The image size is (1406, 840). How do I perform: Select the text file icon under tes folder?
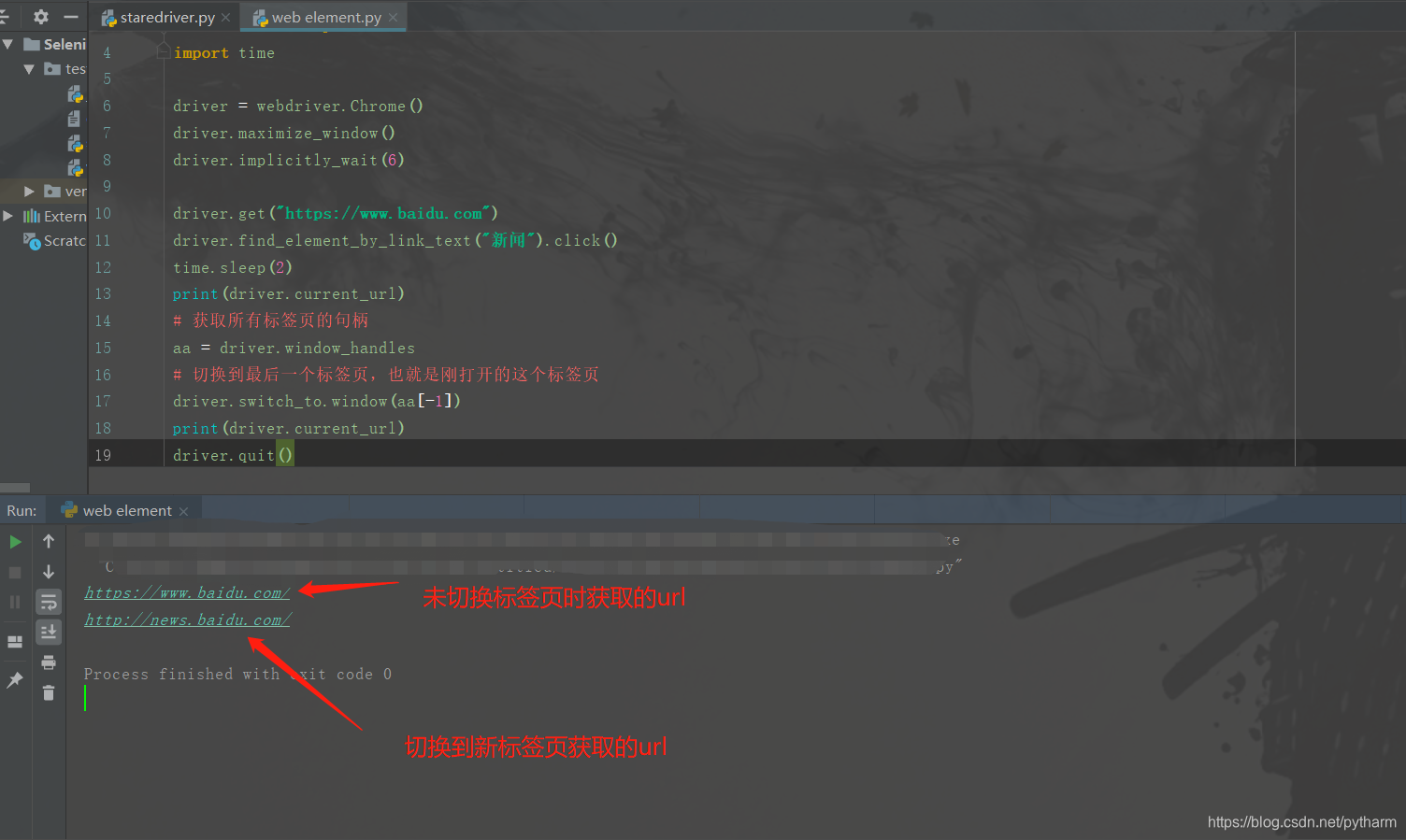click(x=75, y=119)
